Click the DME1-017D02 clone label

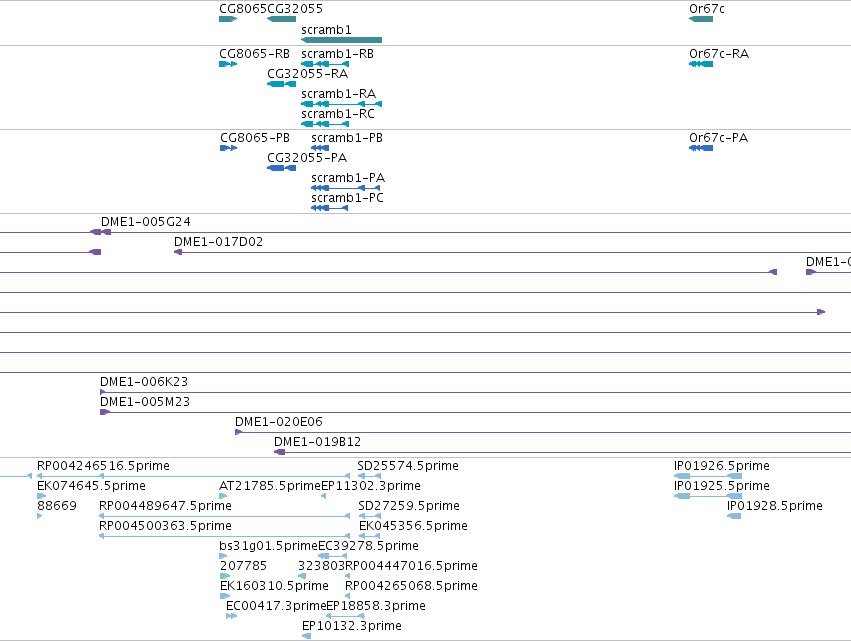(x=218, y=242)
